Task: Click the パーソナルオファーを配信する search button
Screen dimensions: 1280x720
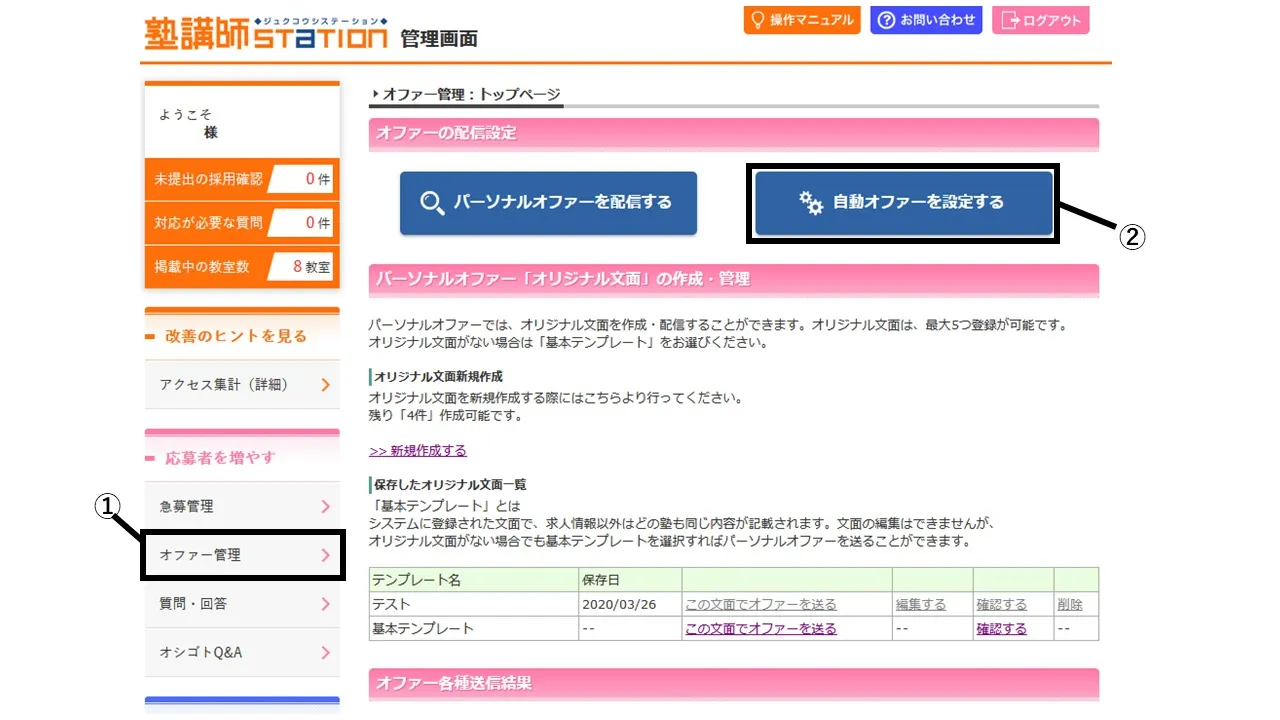Action: (548, 203)
